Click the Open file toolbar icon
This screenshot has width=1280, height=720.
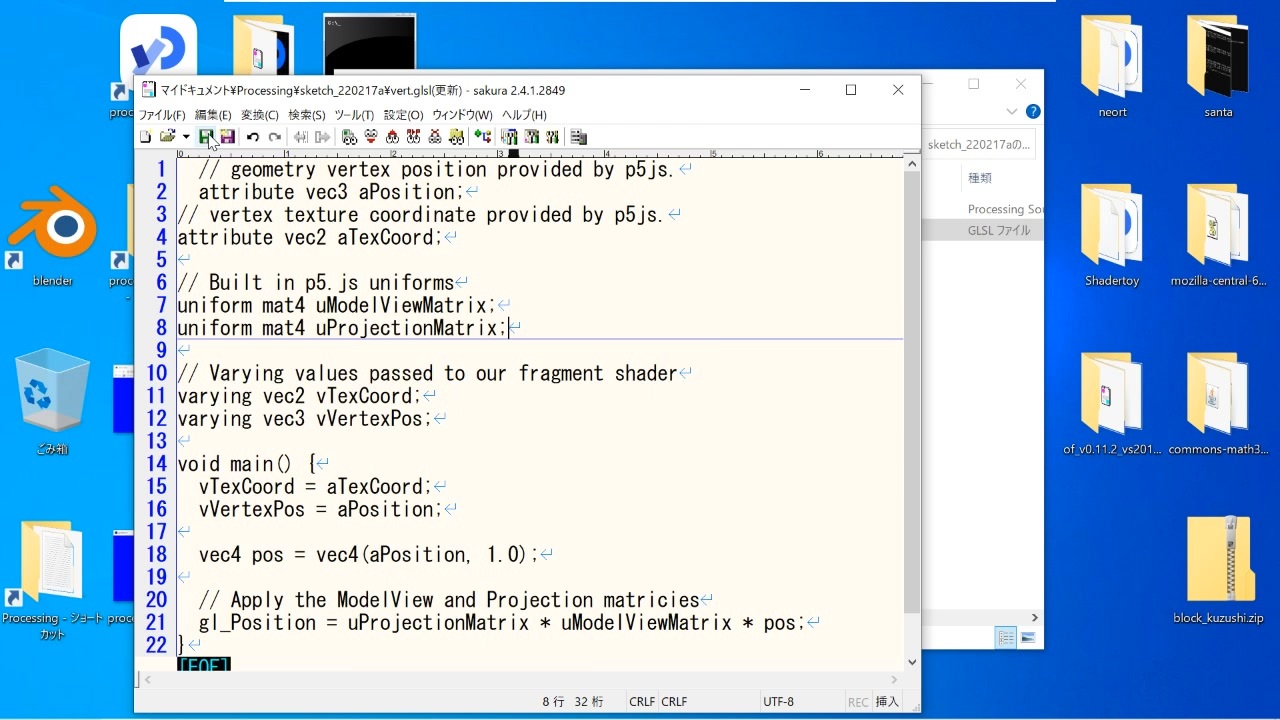point(166,136)
